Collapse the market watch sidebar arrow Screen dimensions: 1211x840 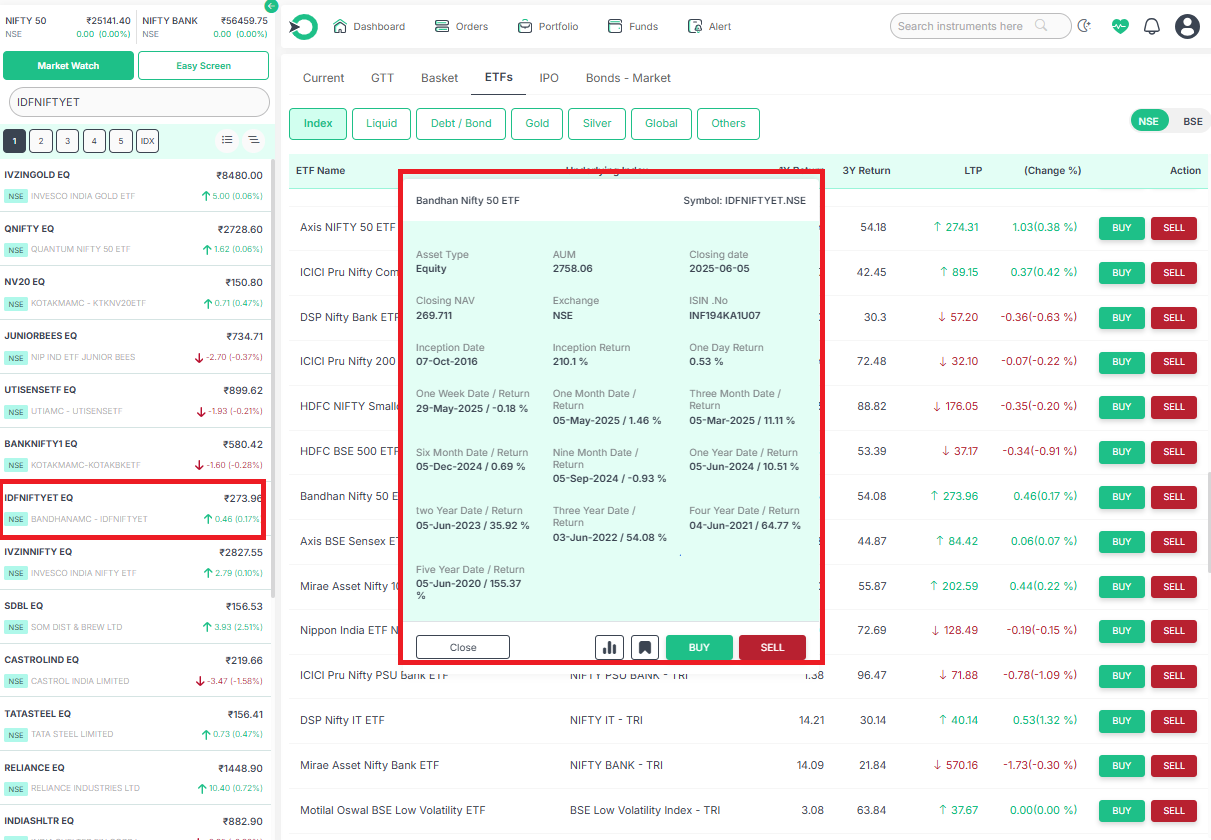point(272,6)
